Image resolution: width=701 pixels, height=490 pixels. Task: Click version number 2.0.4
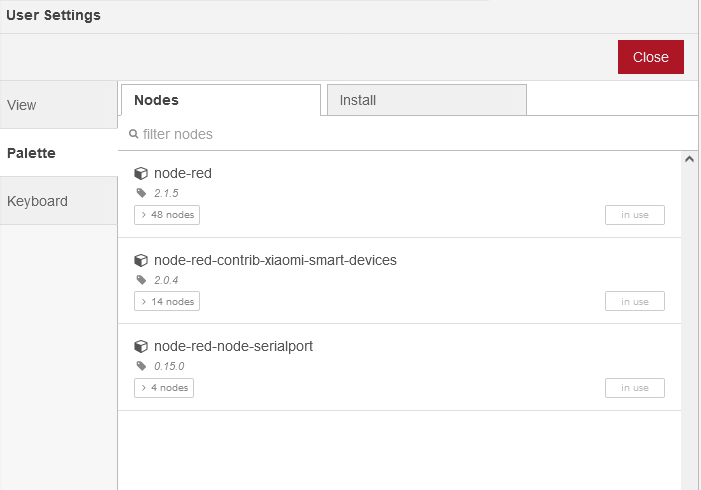tap(166, 280)
